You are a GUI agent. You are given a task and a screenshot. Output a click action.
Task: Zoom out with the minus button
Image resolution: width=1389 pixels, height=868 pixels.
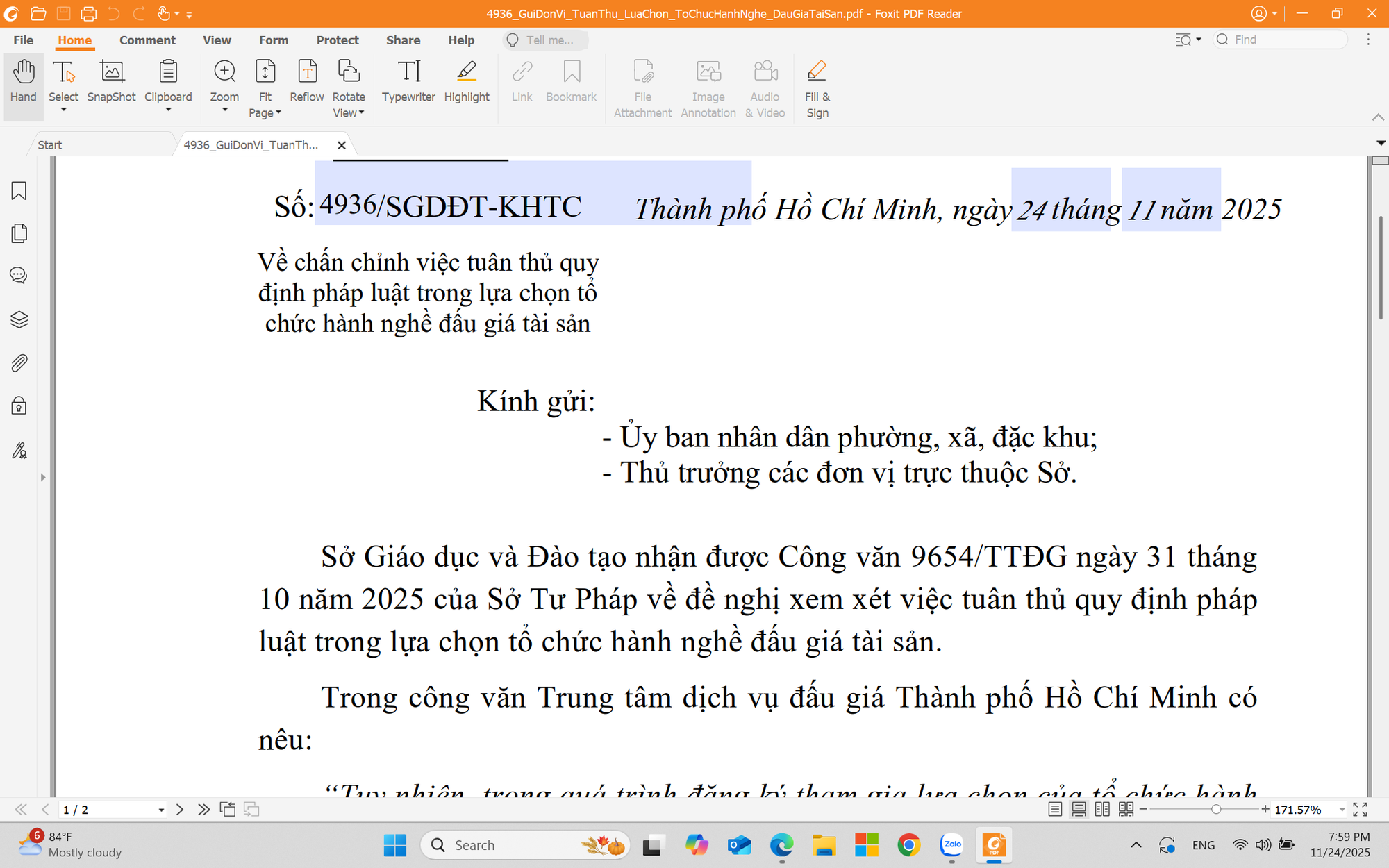point(1143,810)
